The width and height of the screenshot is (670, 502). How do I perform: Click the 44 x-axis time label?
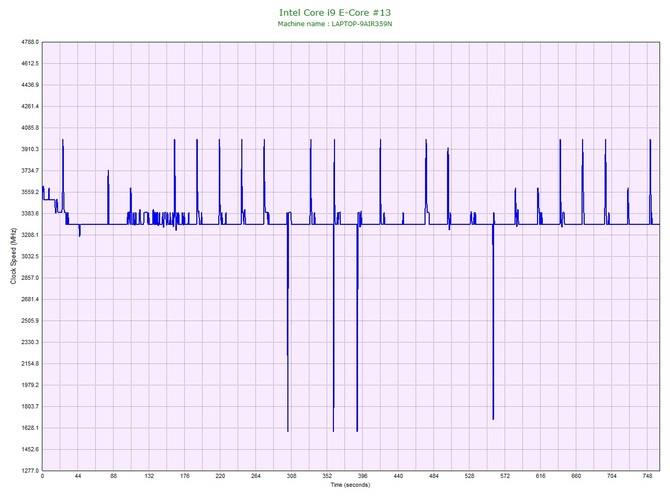point(78,476)
